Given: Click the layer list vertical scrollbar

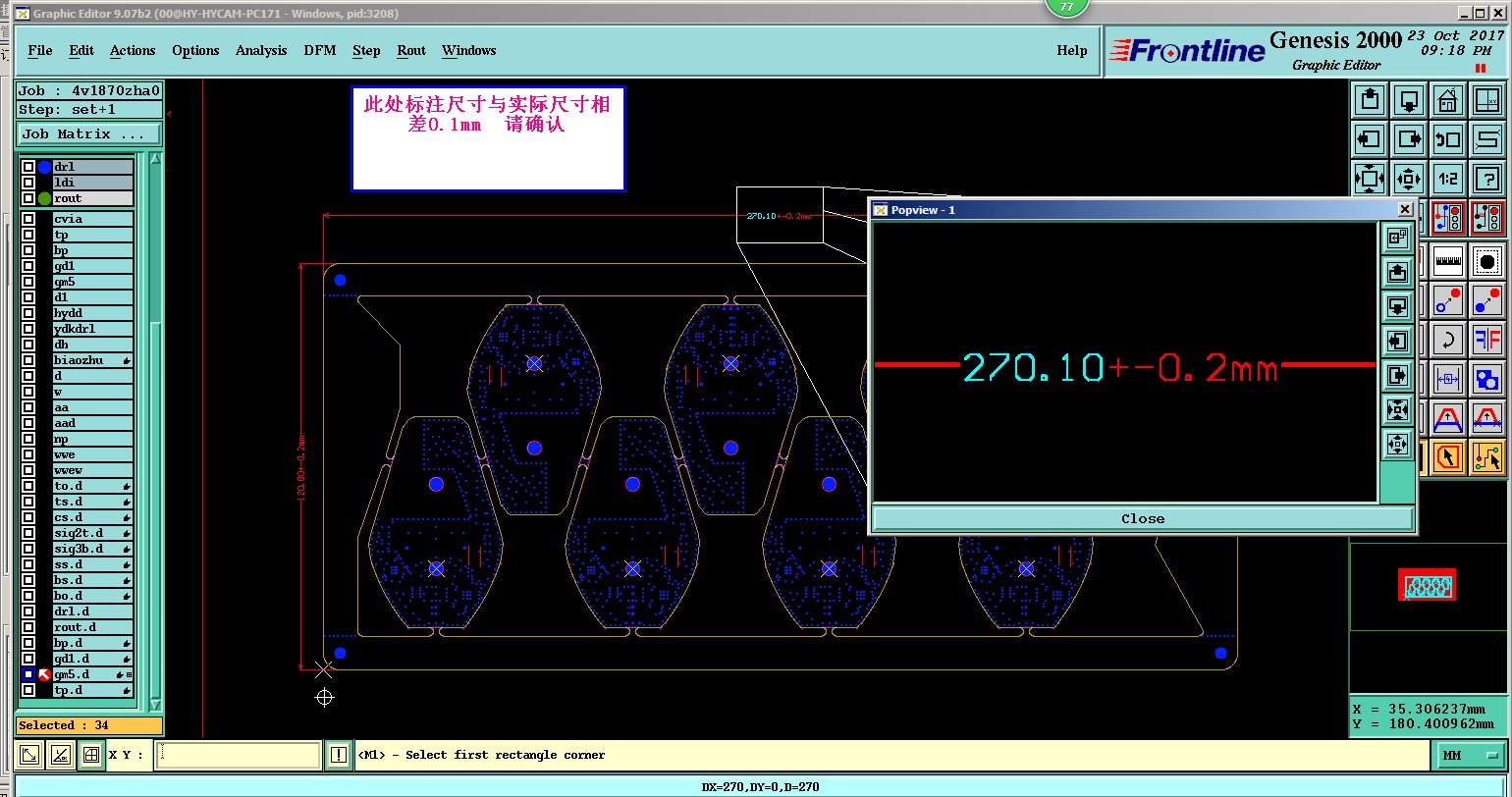Looking at the screenshot, I should (155, 432).
